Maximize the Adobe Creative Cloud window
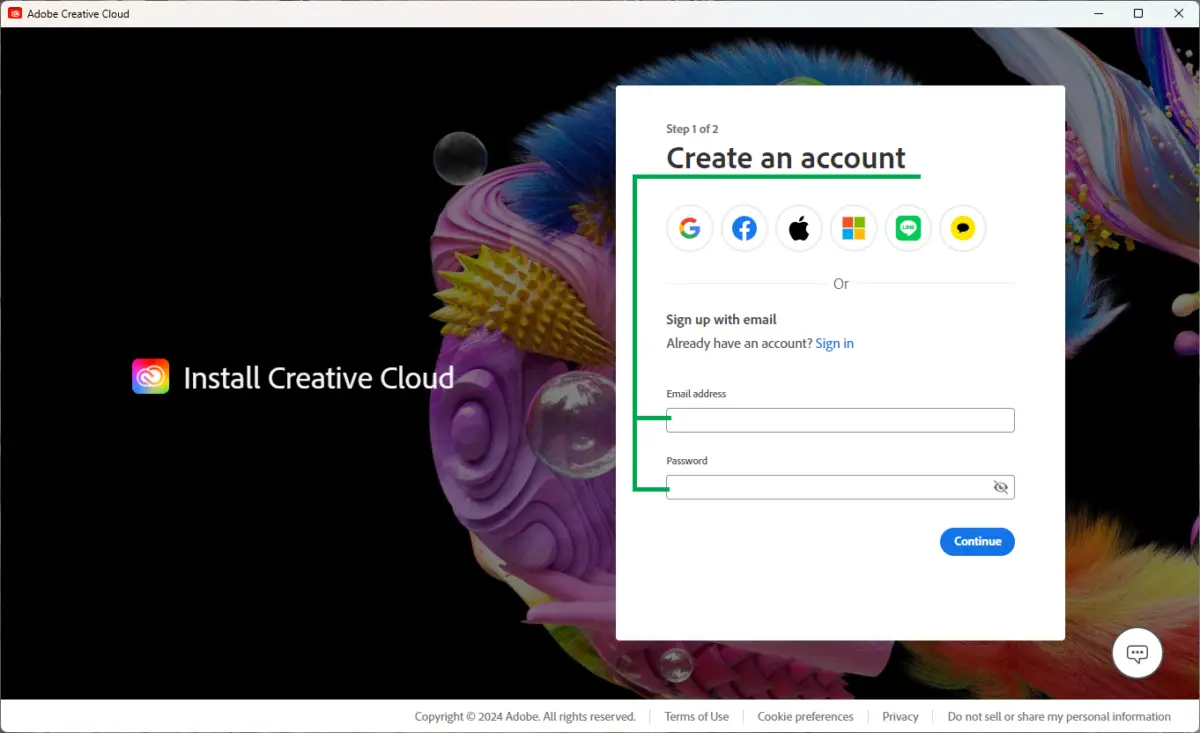 pos(1138,13)
